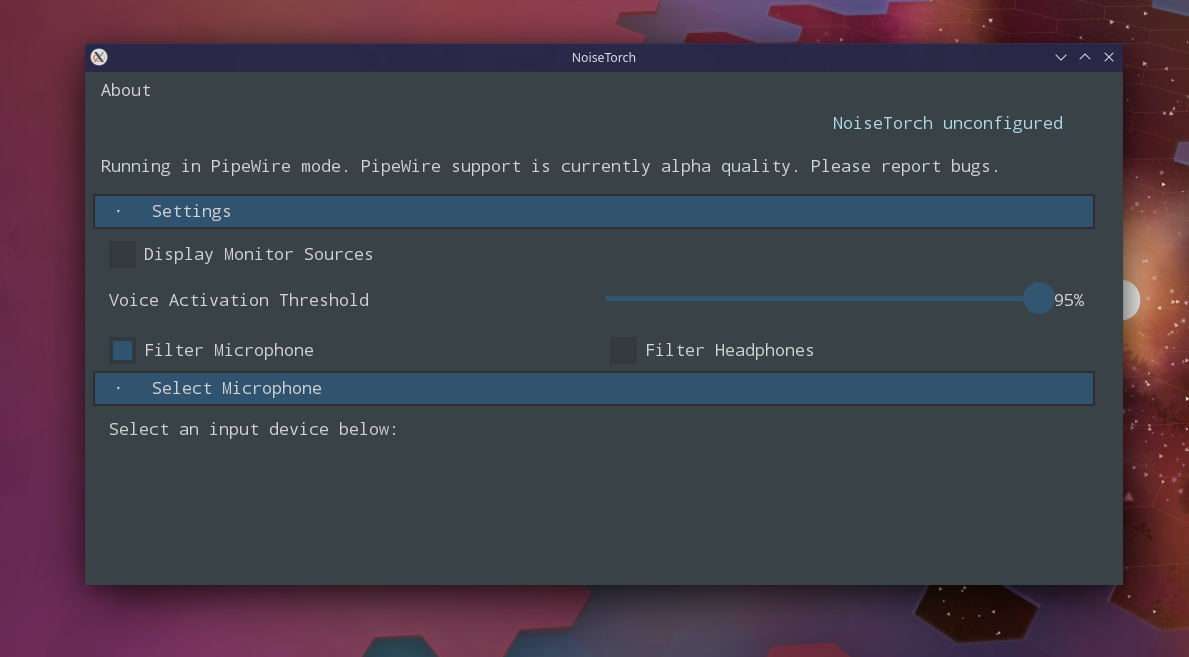Expand the window shade chevron control
Screen dimensions: 1189x657
click(x=1061, y=57)
